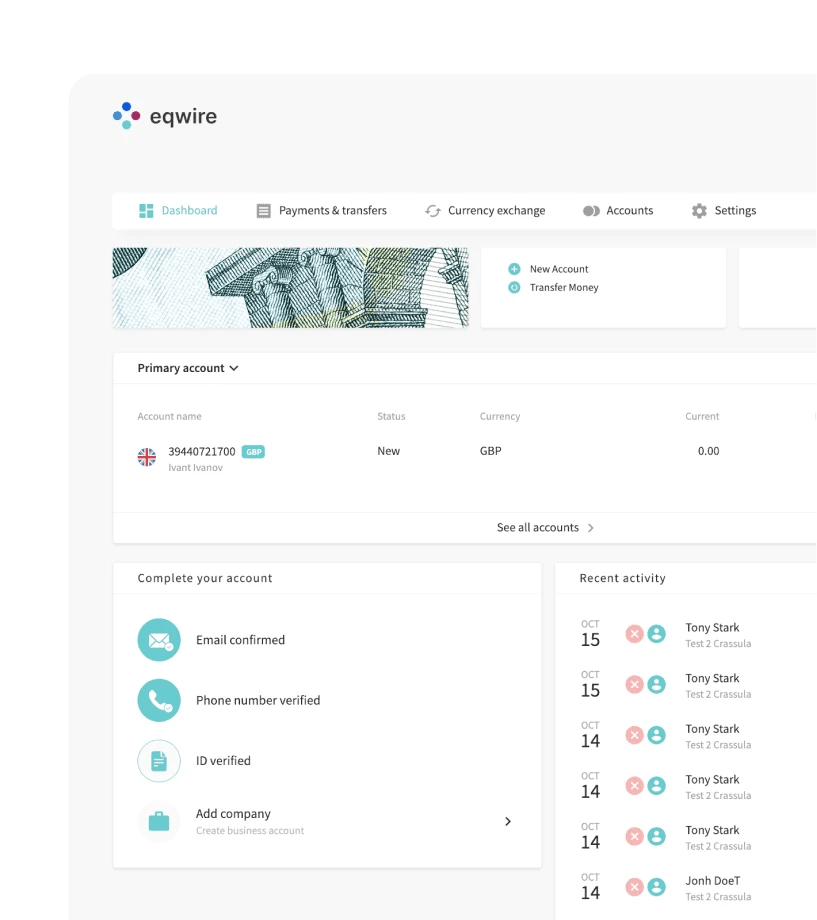Click the 0.00 current balance
Image resolution: width=817 pixels, height=920 pixels.
[708, 451]
